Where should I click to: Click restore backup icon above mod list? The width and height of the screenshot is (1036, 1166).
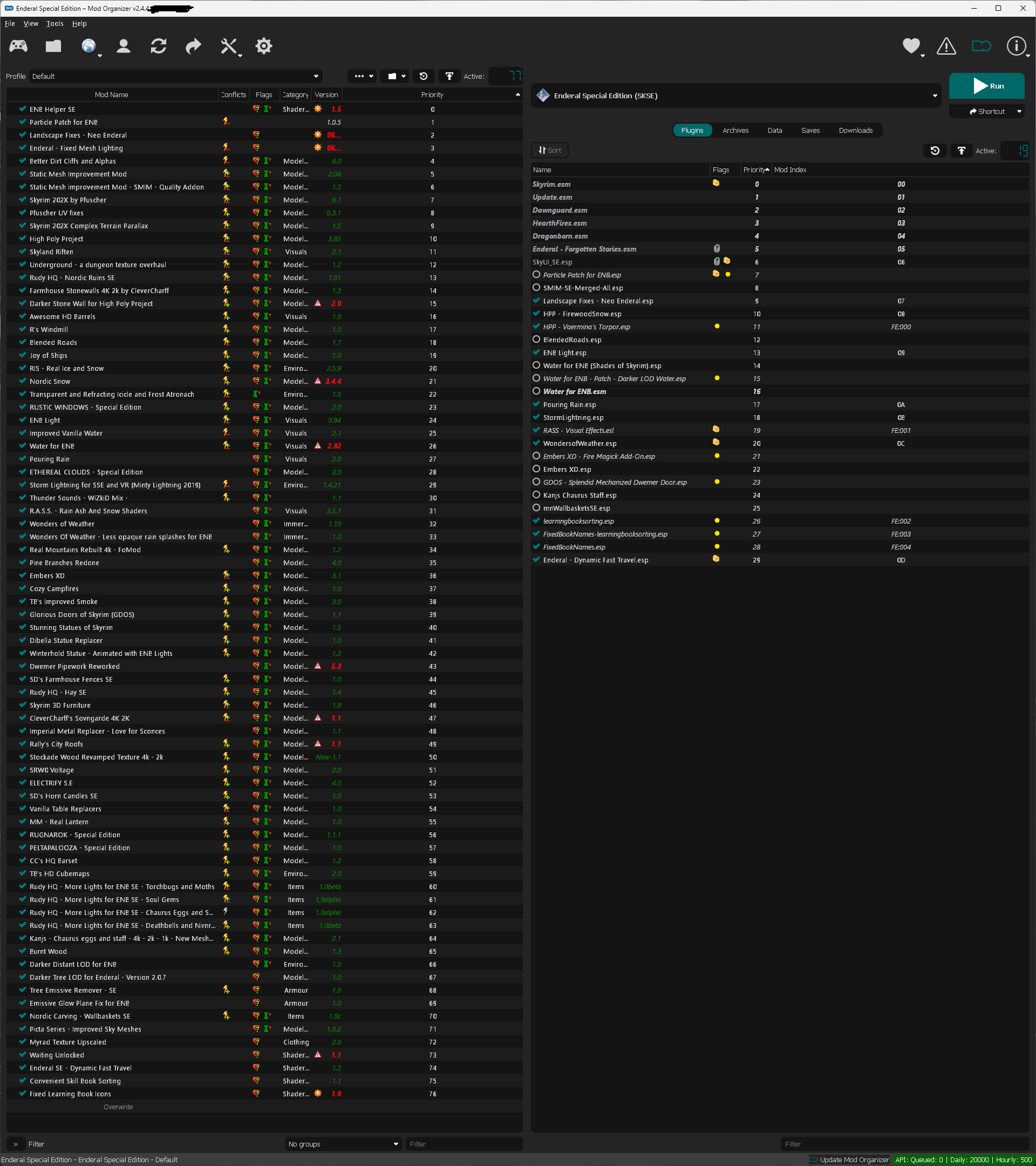point(424,76)
